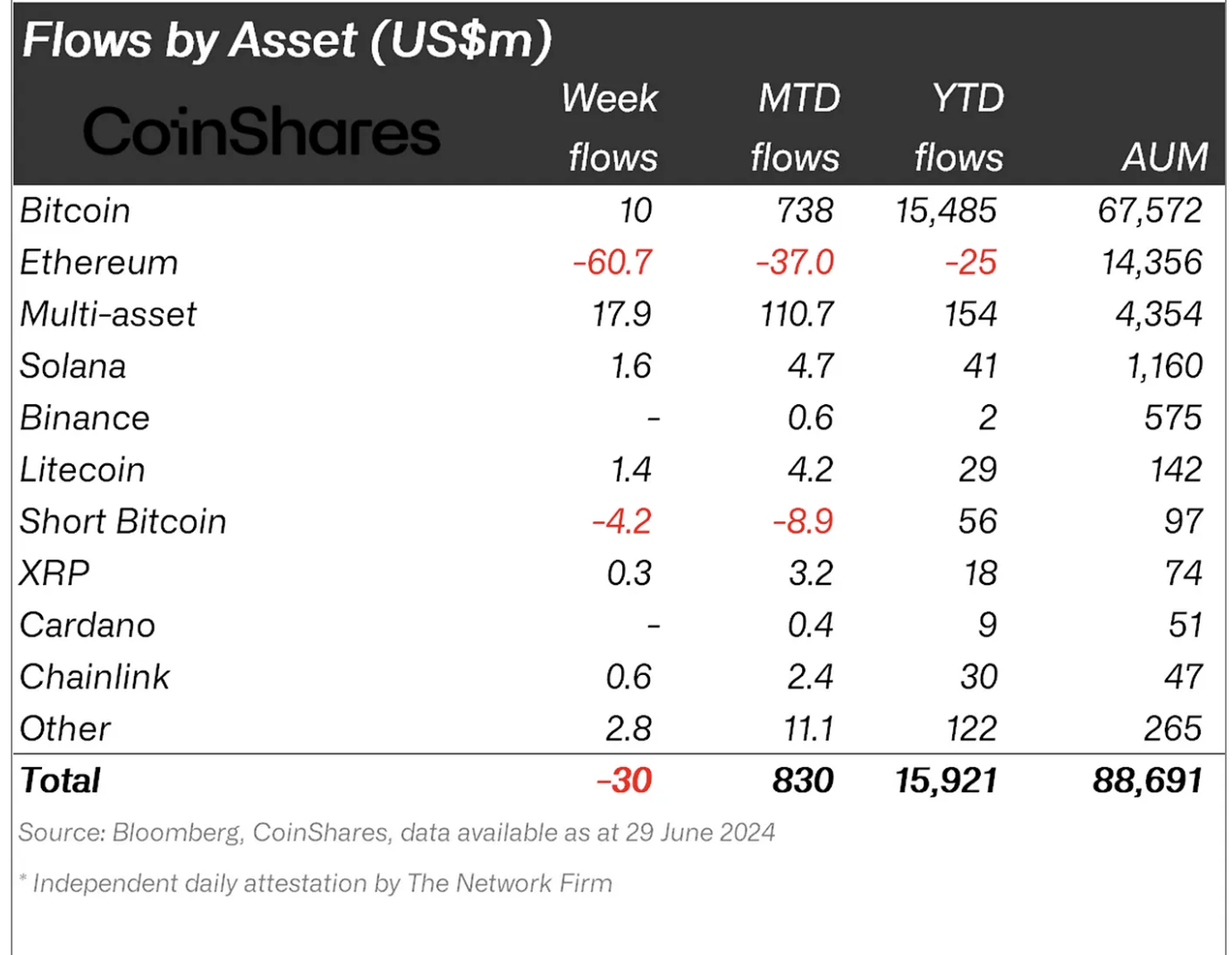
Task: Click the AUM column header
Action: pyautogui.click(x=1164, y=156)
